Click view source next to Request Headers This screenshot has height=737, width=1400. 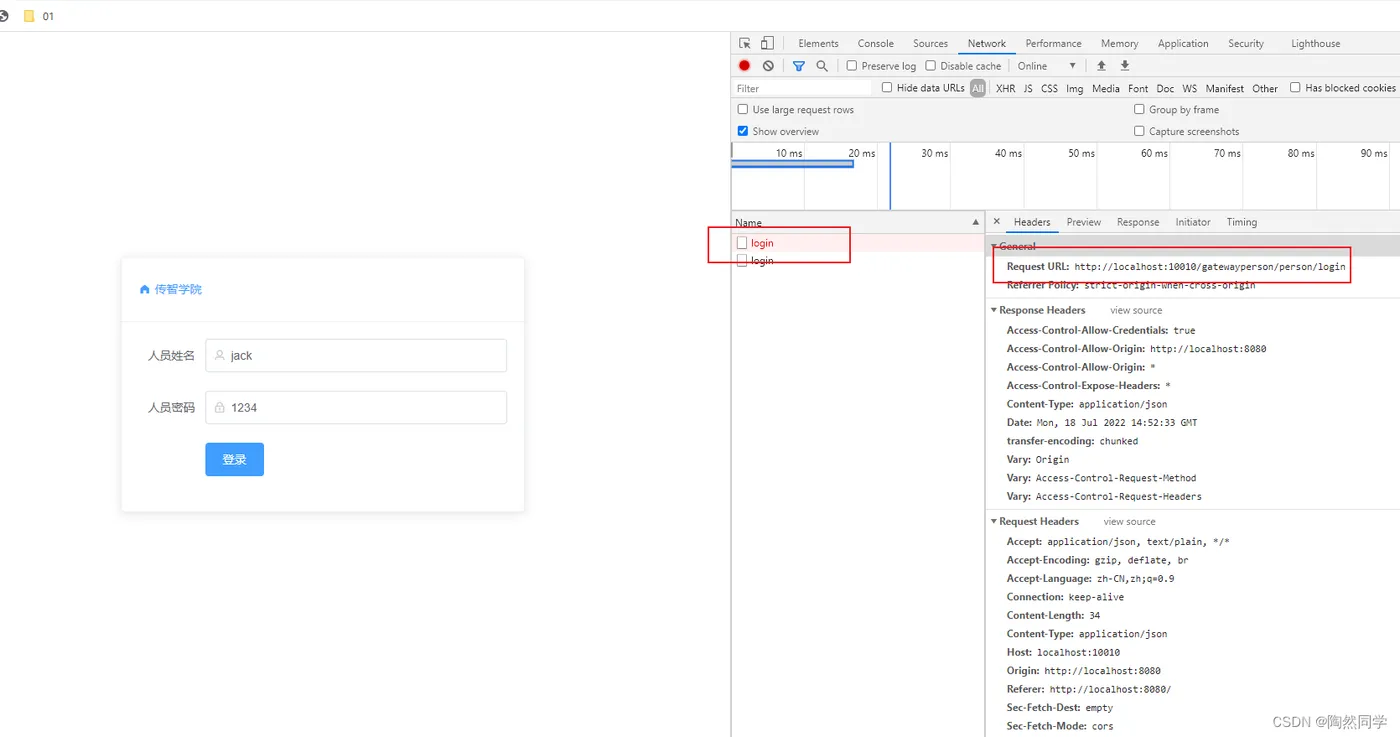click(1129, 521)
